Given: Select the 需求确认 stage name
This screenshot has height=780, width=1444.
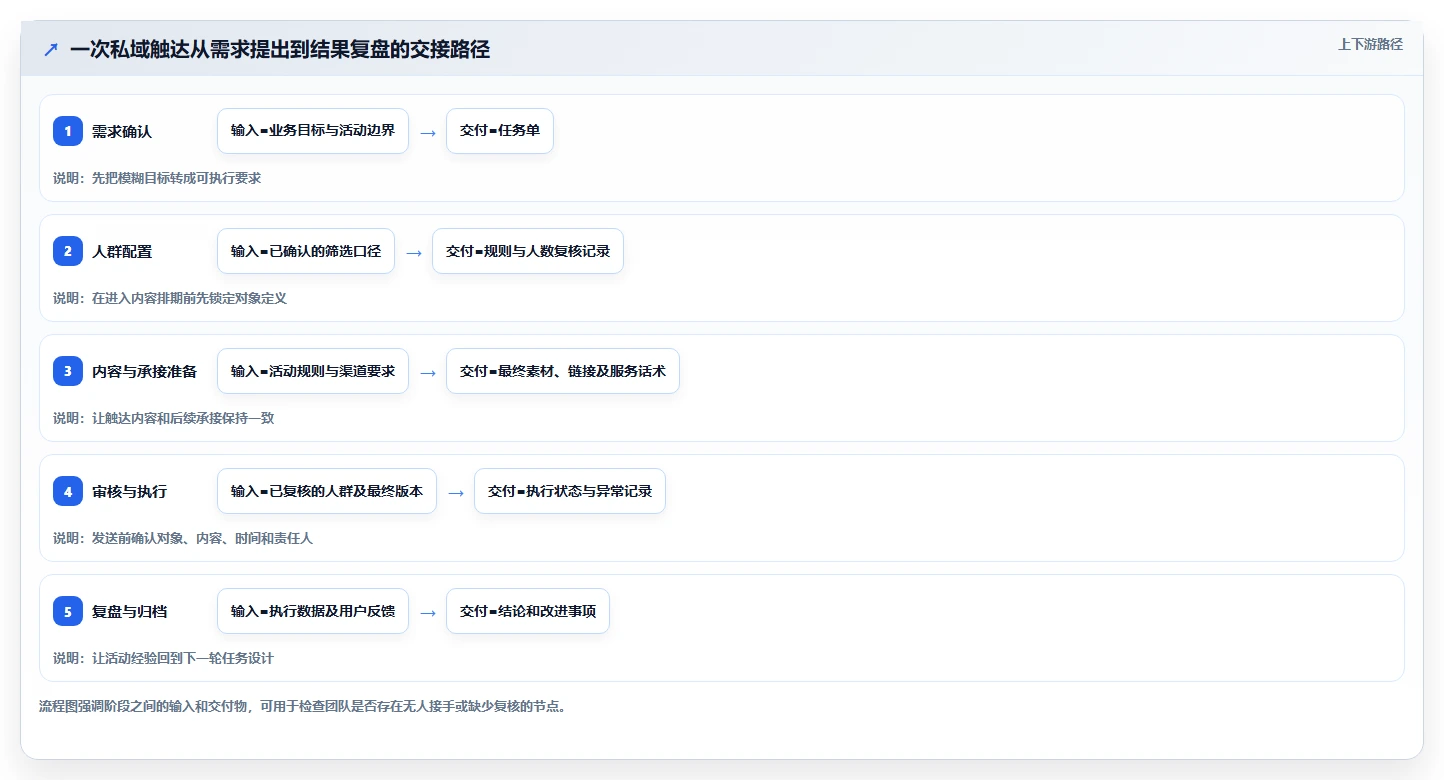Looking at the screenshot, I should point(122,131).
